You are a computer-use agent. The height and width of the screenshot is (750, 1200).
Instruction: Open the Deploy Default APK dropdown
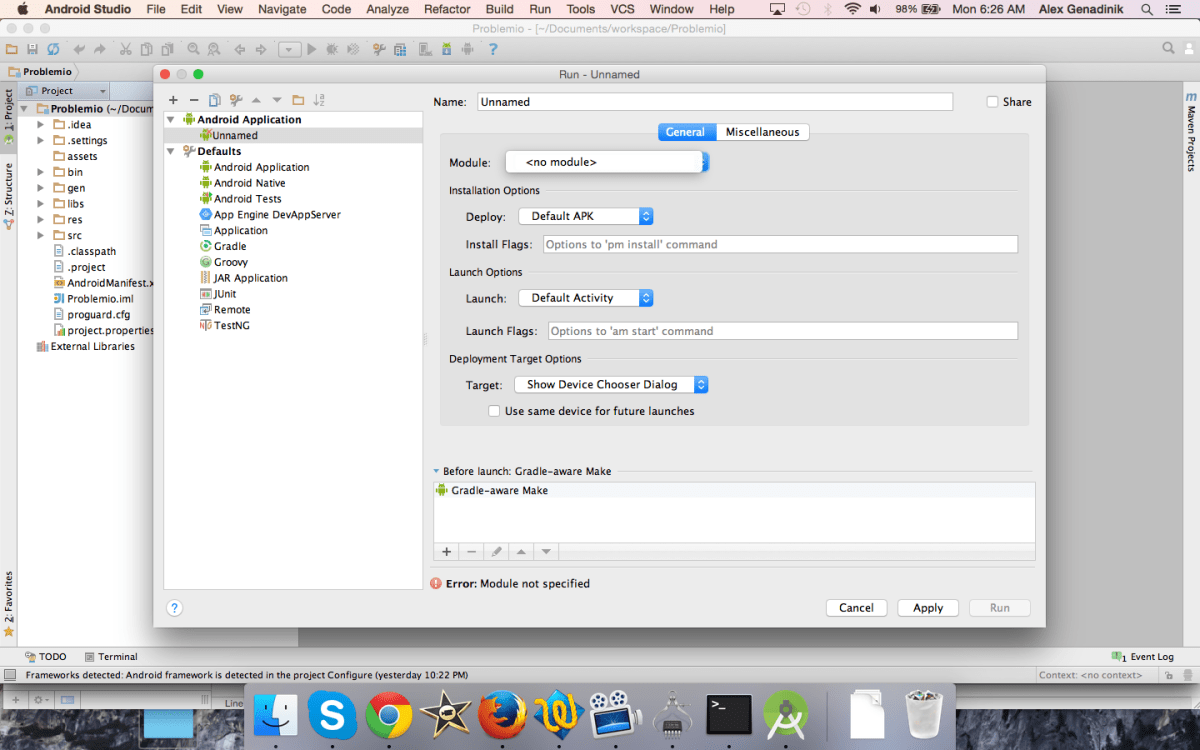(586, 216)
